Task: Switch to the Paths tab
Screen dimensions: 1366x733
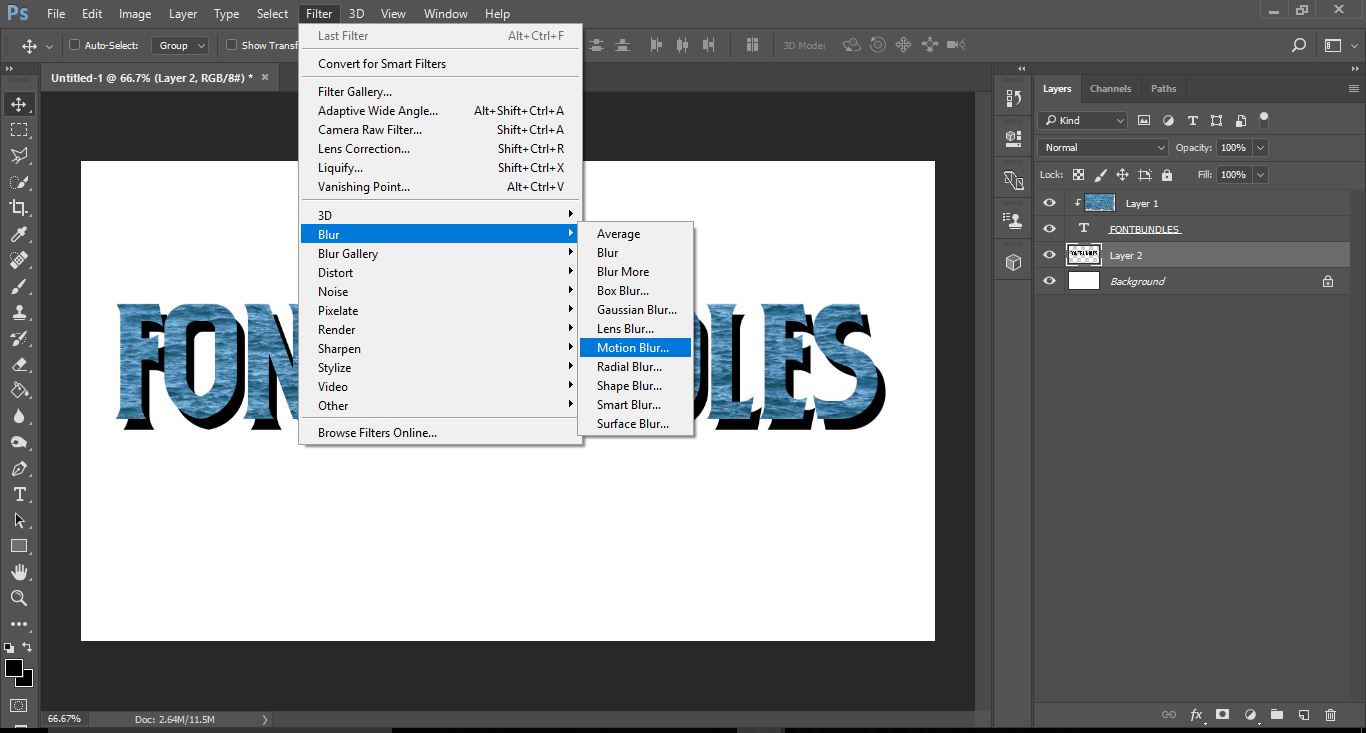Action: [x=1163, y=89]
